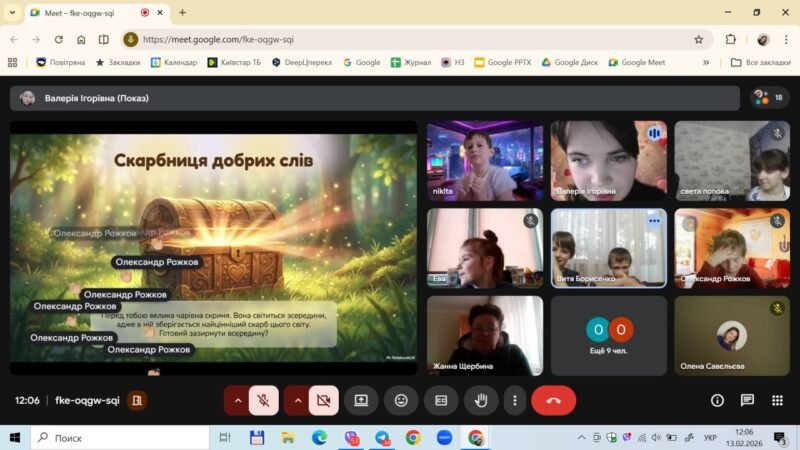Expand audio settings arrow next to microphone
Screen dimensions: 800x450
pyautogui.click(x=237, y=400)
